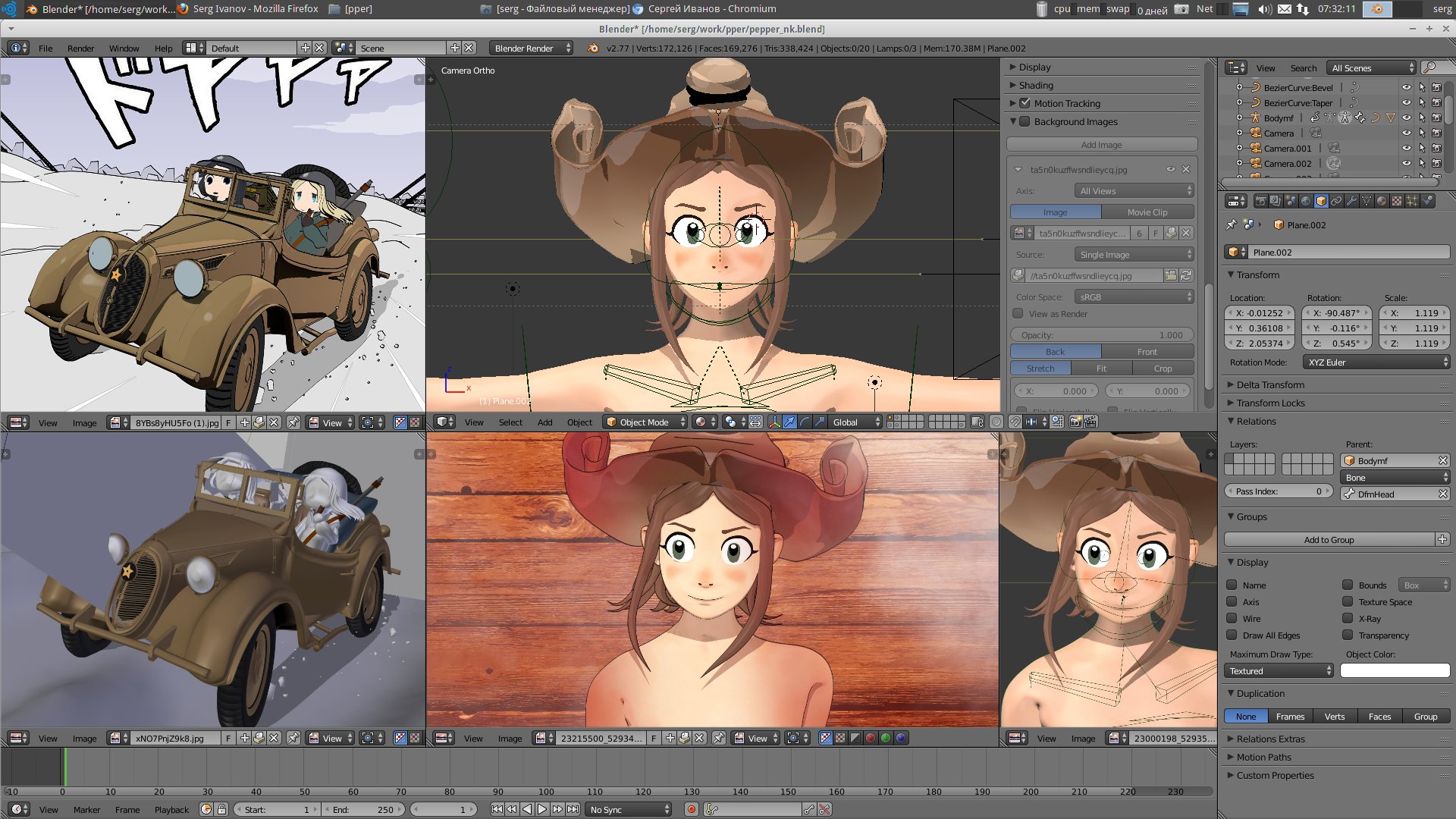Viewport: 1456px width, 819px height.
Task: Toggle visibility of Bodymf layer
Action: click(1405, 118)
